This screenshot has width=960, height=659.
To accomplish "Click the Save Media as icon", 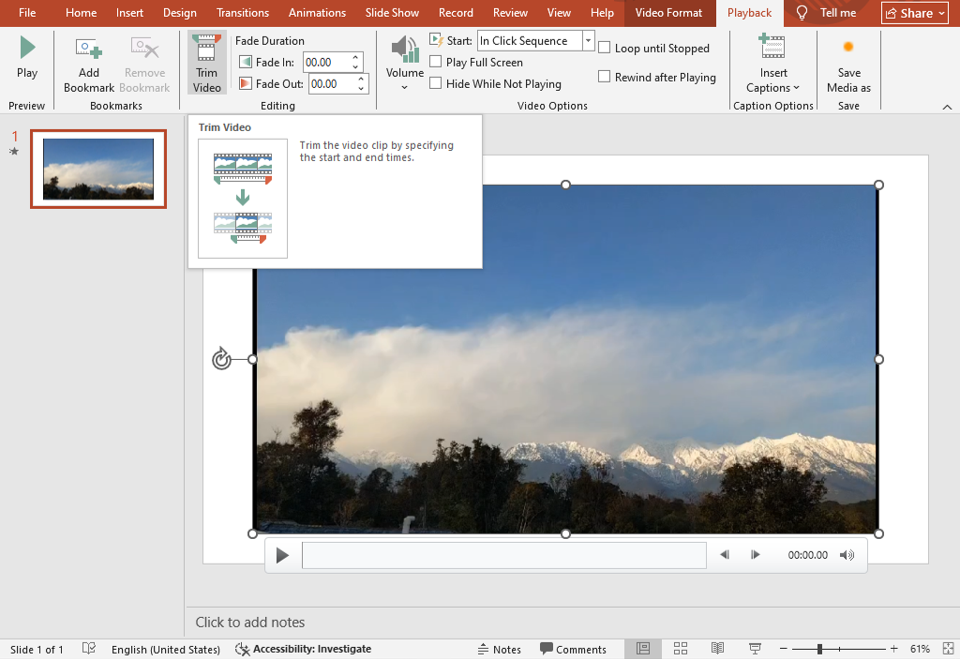I will (x=848, y=48).
